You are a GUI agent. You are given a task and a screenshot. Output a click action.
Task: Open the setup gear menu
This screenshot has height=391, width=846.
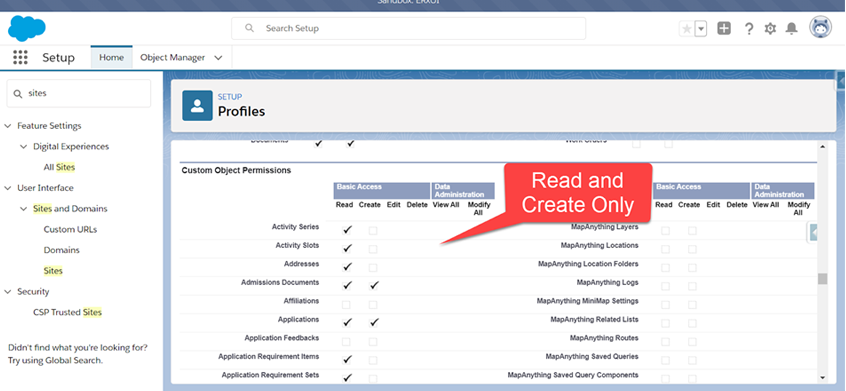point(770,29)
